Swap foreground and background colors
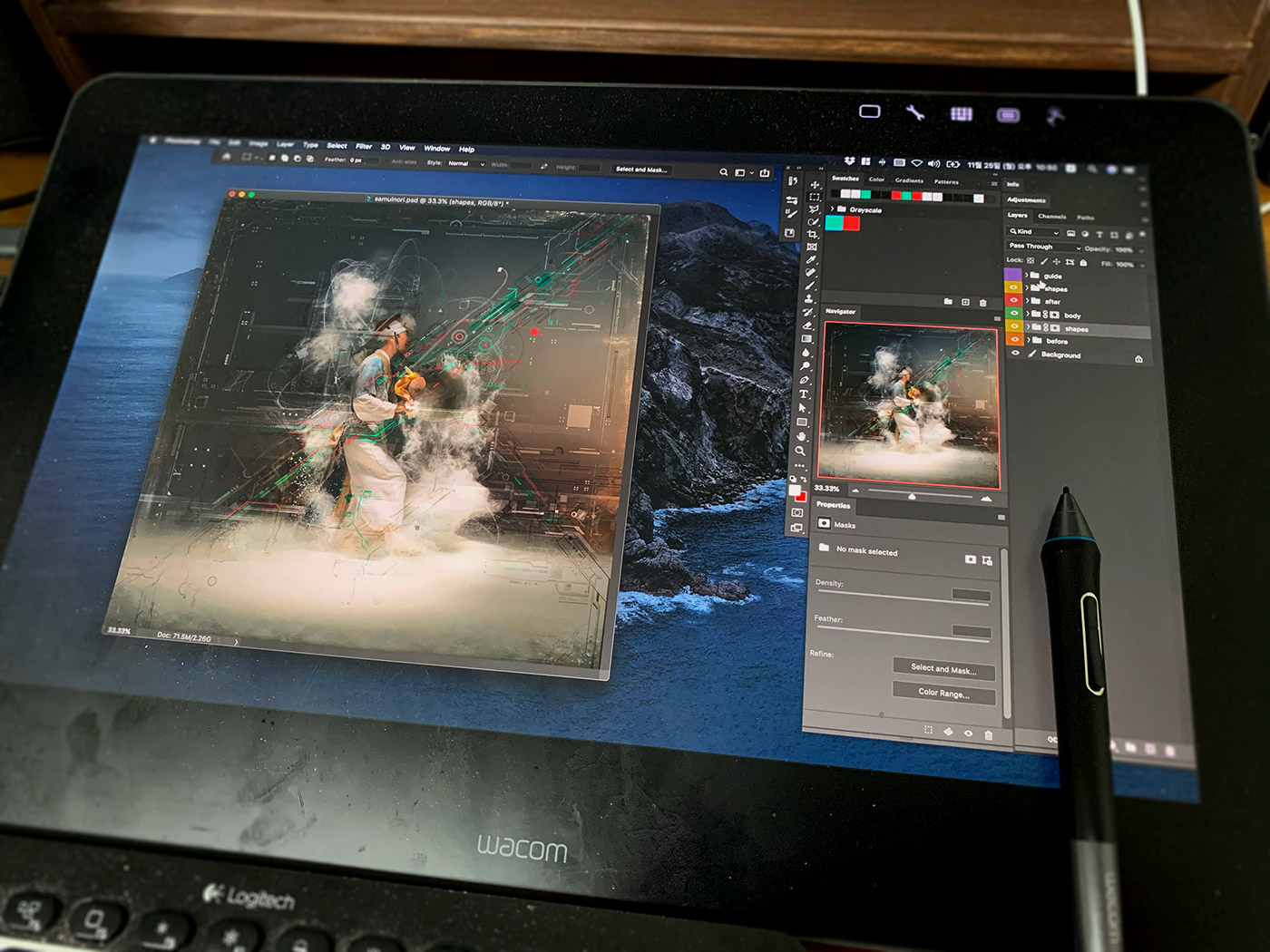Image resolution: width=1270 pixels, height=952 pixels. click(x=804, y=479)
